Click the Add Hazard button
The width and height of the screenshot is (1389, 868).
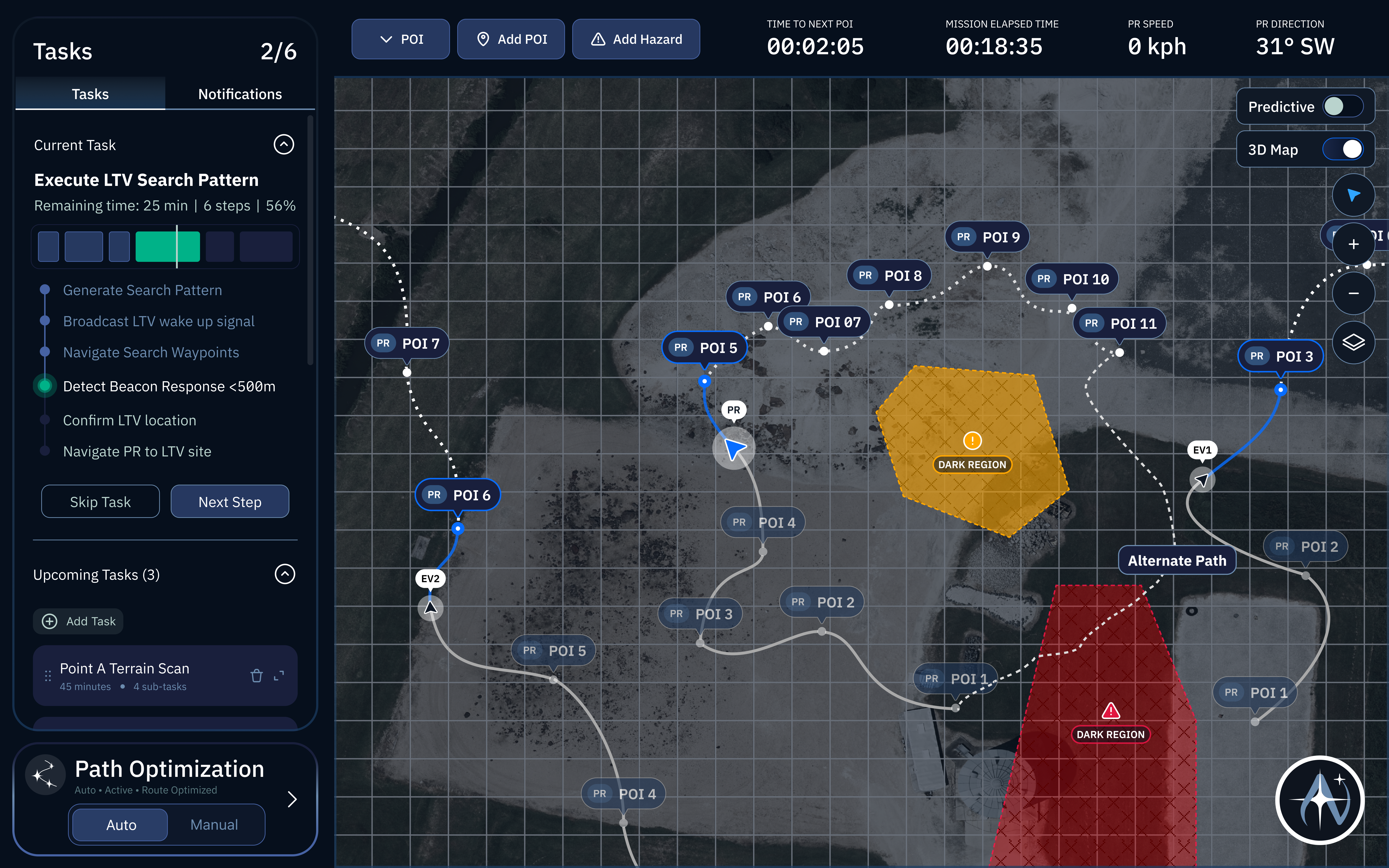point(636,39)
